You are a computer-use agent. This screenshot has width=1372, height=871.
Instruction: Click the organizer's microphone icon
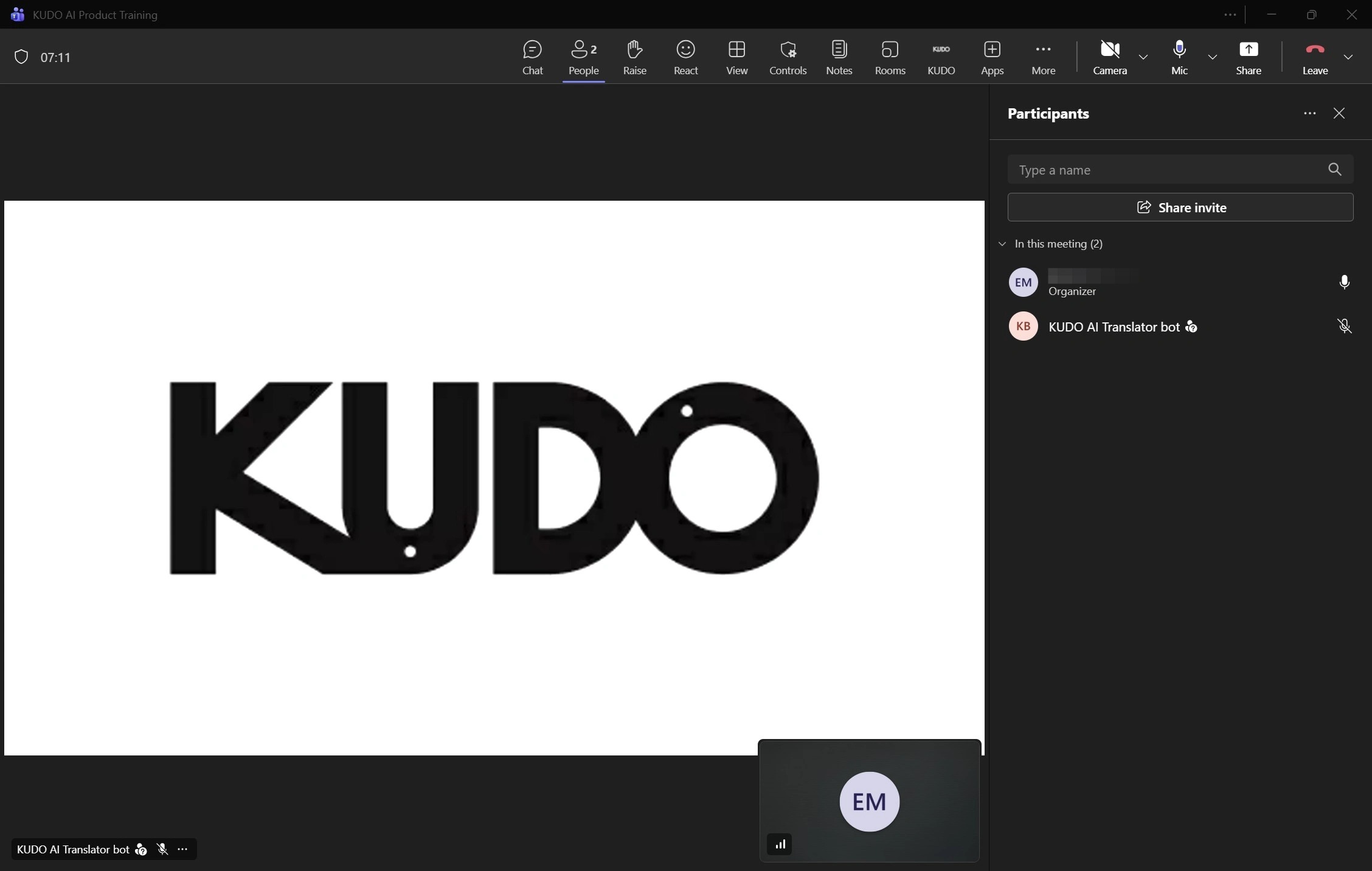point(1344,282)
